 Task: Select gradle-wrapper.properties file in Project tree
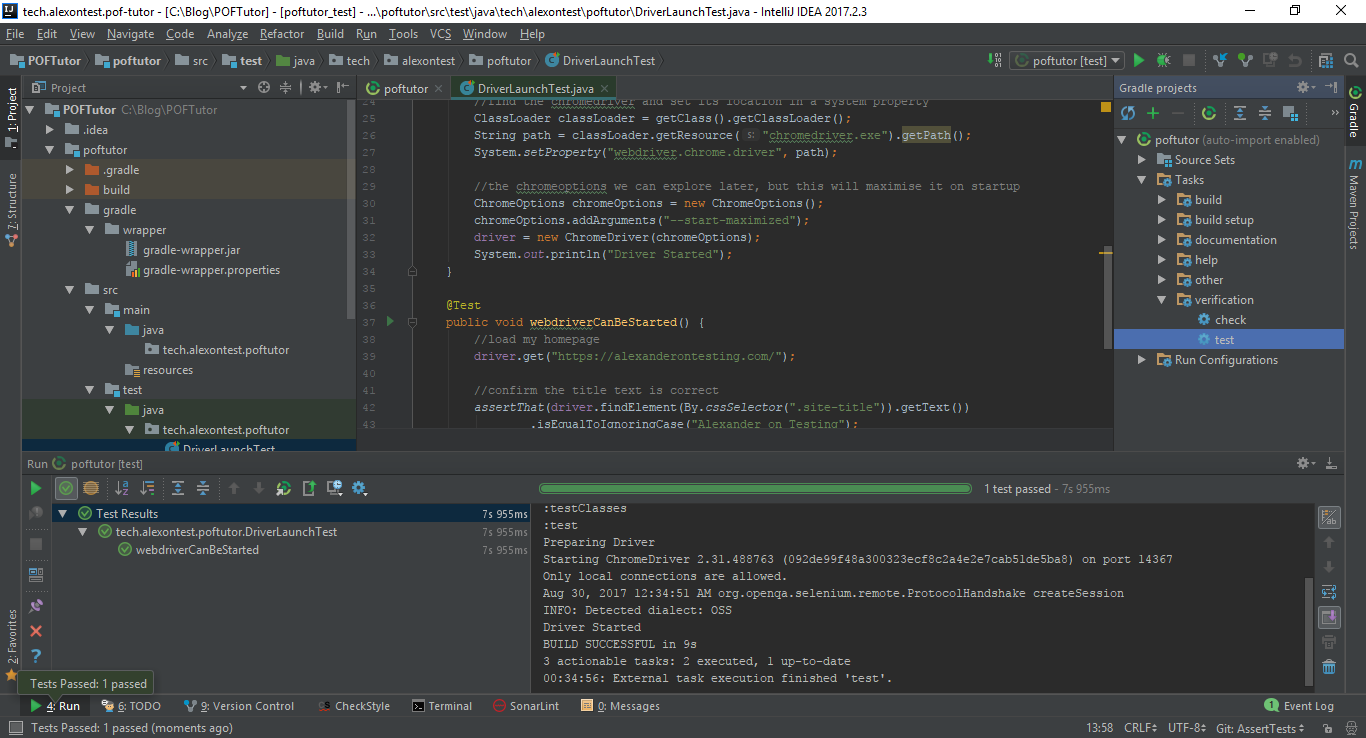click(211, 270)
